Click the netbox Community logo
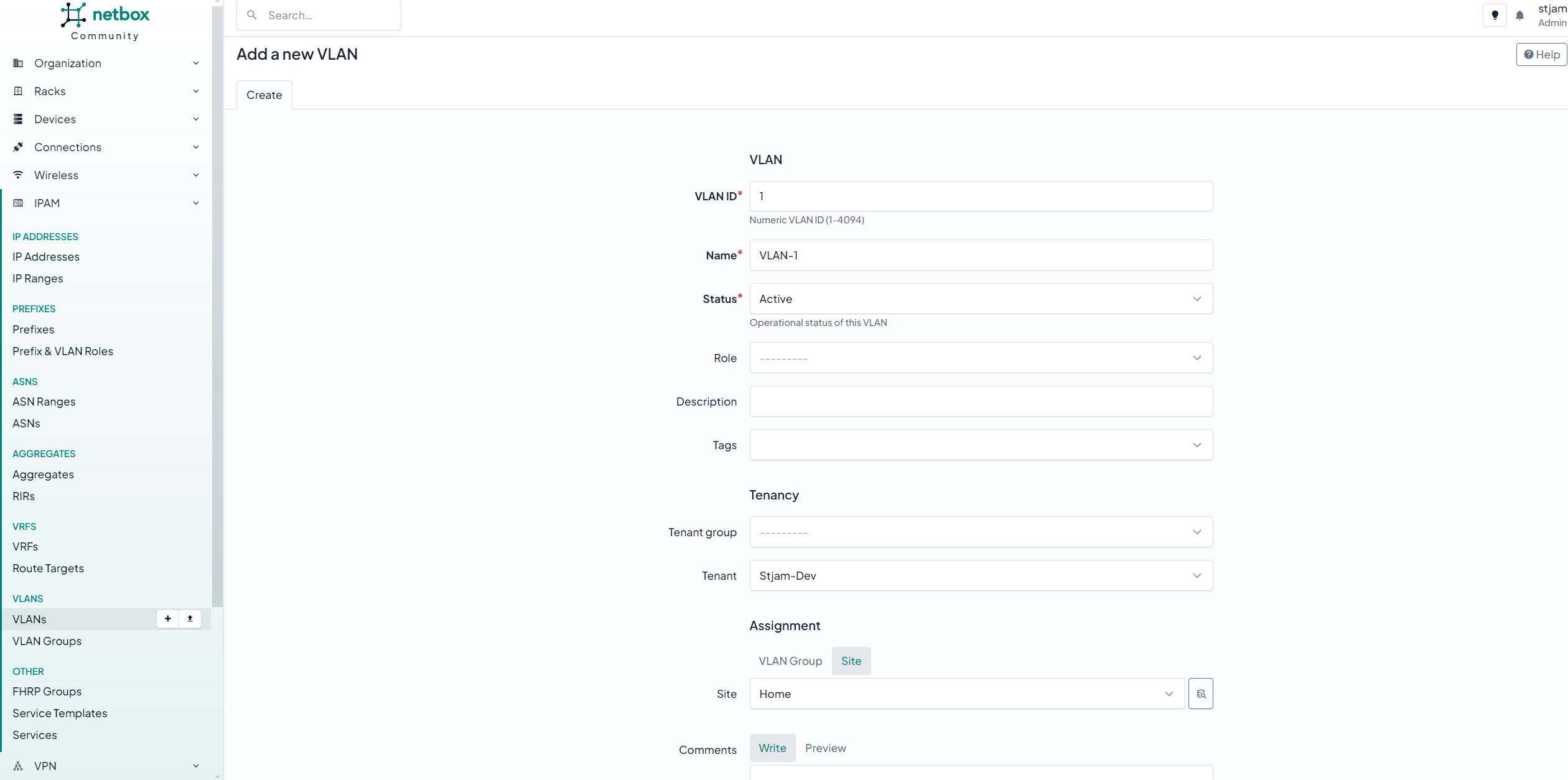1568x780 pixels. [105, 21]
